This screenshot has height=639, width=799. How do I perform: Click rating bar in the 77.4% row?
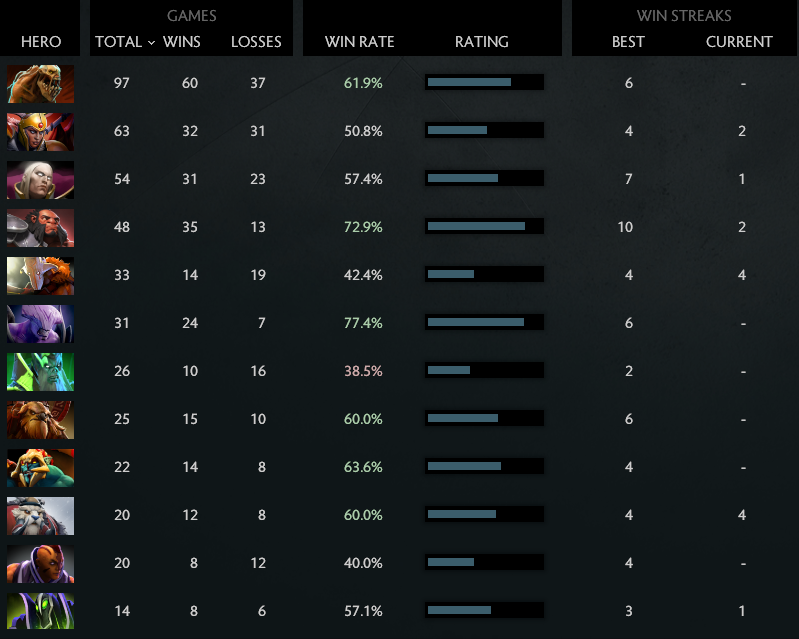[484, 322]
